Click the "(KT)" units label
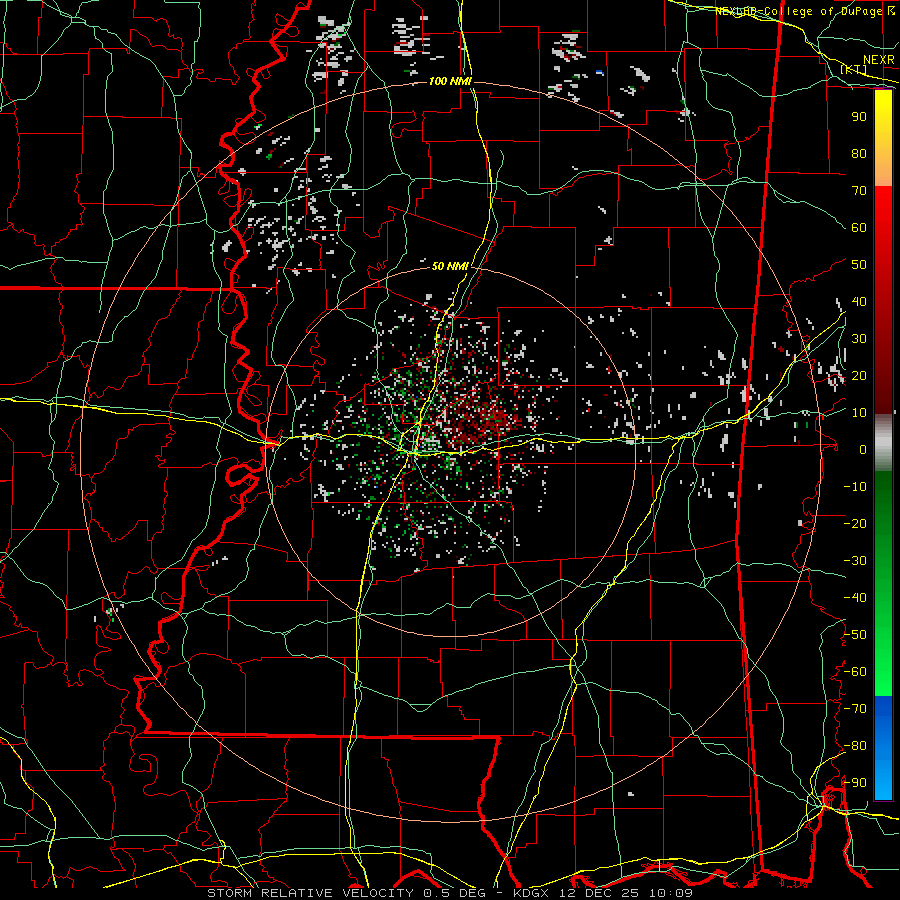The height and width of the screenshot is (900, 900). (854, 69)
